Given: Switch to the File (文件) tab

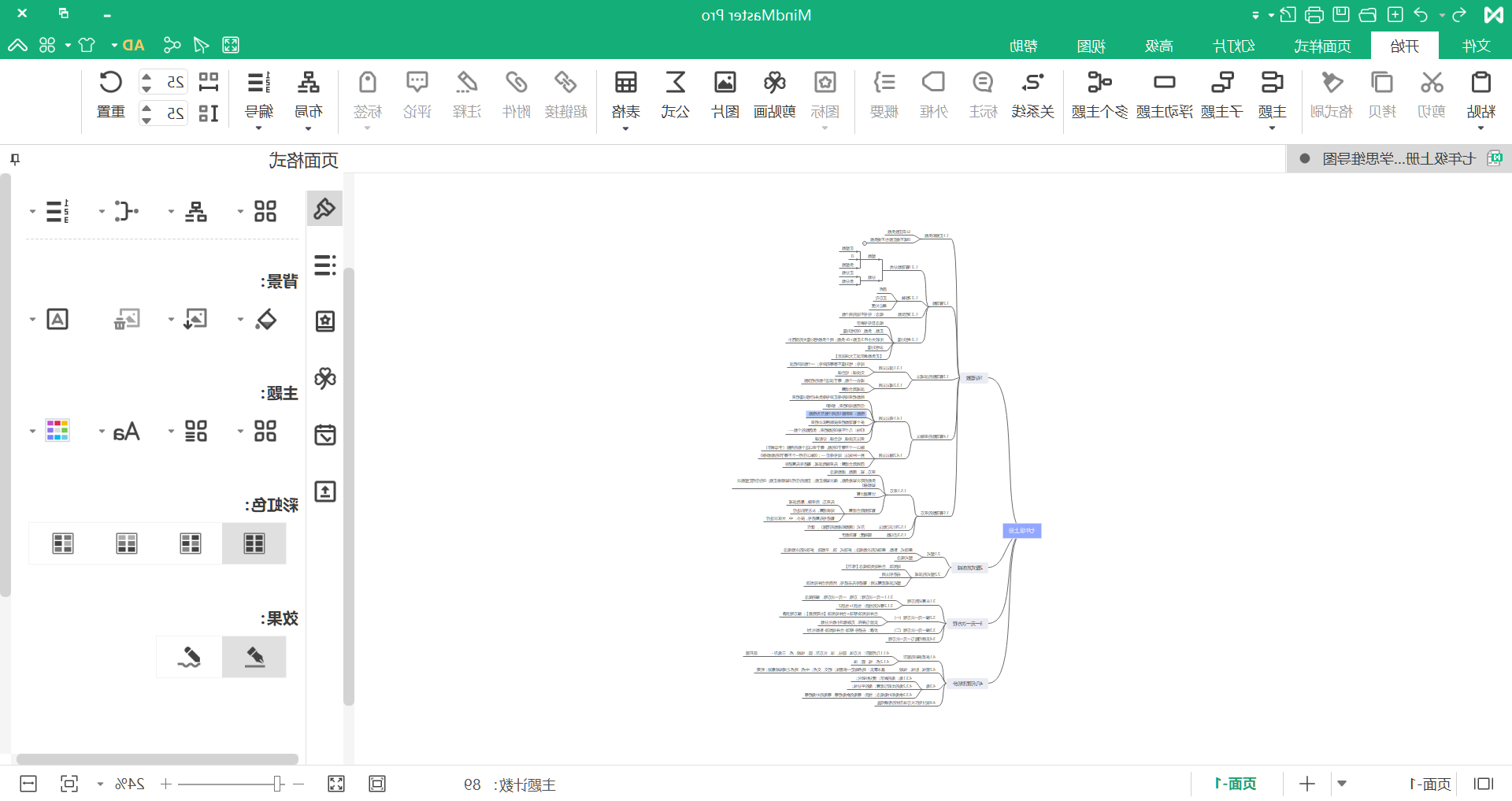Looking at the screenshot, I should (x=1476, y=46).
